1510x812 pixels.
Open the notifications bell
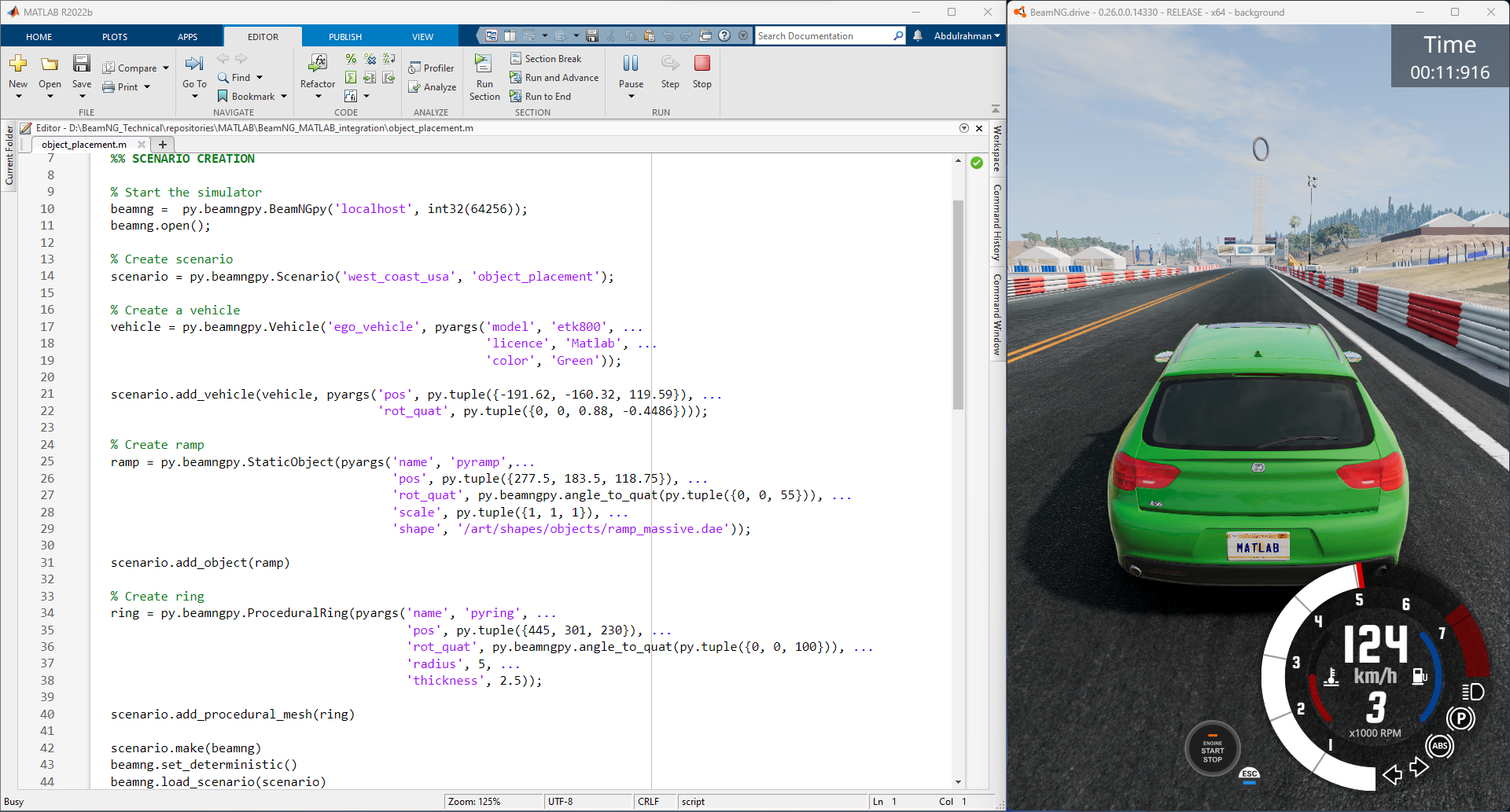point(918,36)
